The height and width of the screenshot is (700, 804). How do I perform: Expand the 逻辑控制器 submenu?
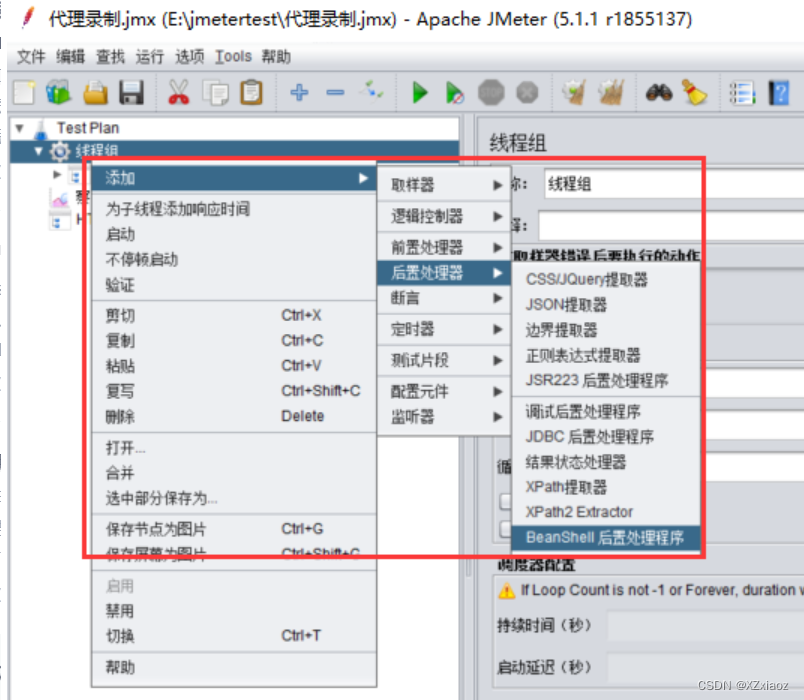pos(444,216)
